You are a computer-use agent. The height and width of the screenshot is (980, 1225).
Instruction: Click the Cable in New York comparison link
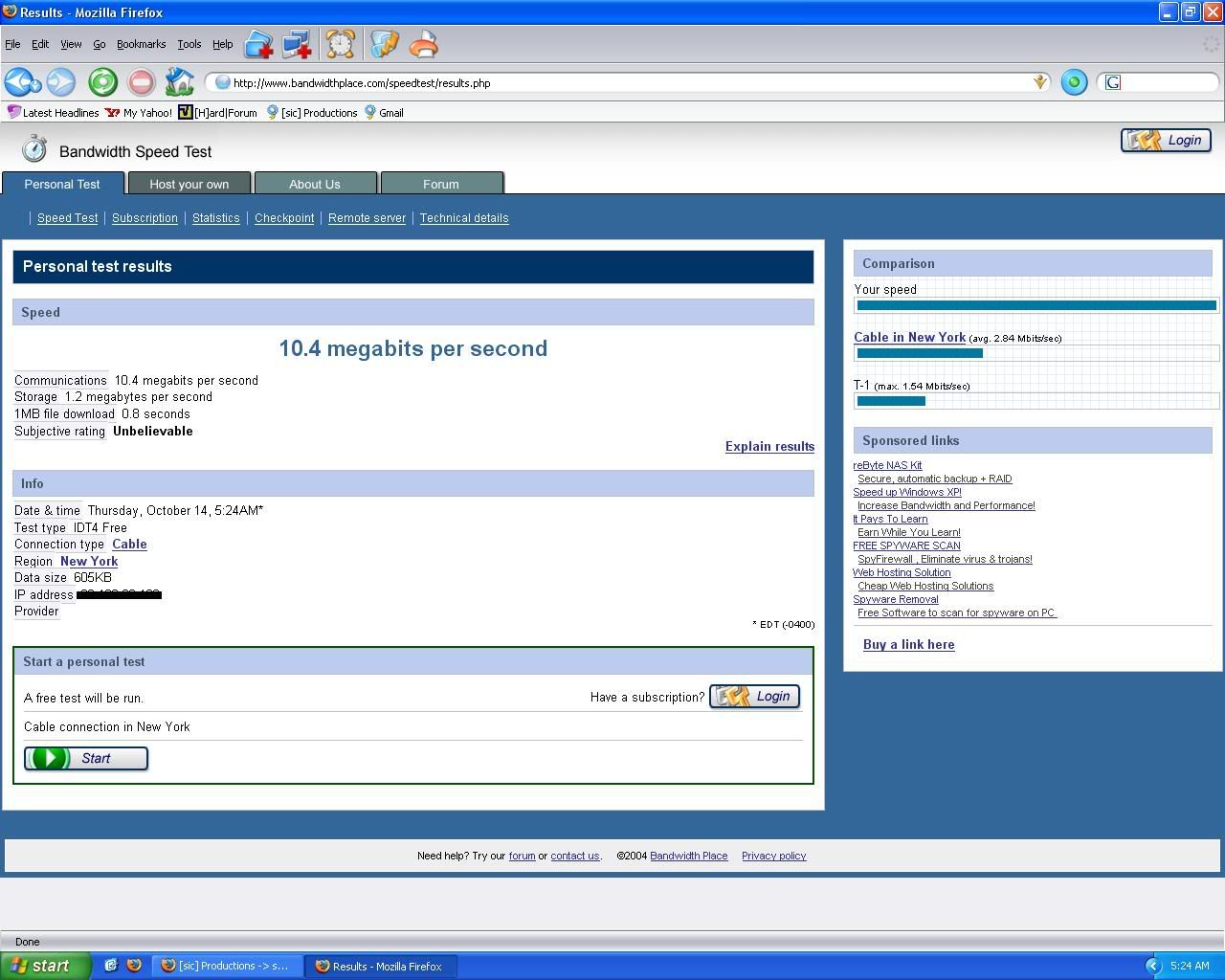pyautogui.click(x=909, y=338)
